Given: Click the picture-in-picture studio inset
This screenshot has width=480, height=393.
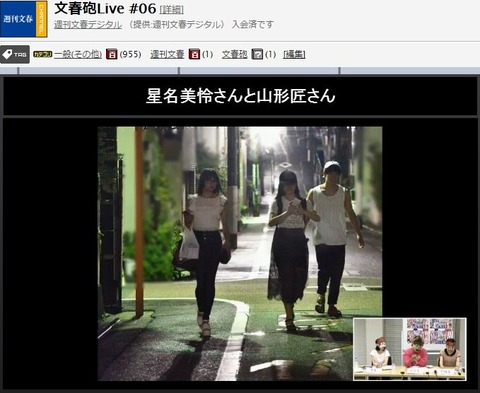Looking at the screenshot, I should (410, 349).
